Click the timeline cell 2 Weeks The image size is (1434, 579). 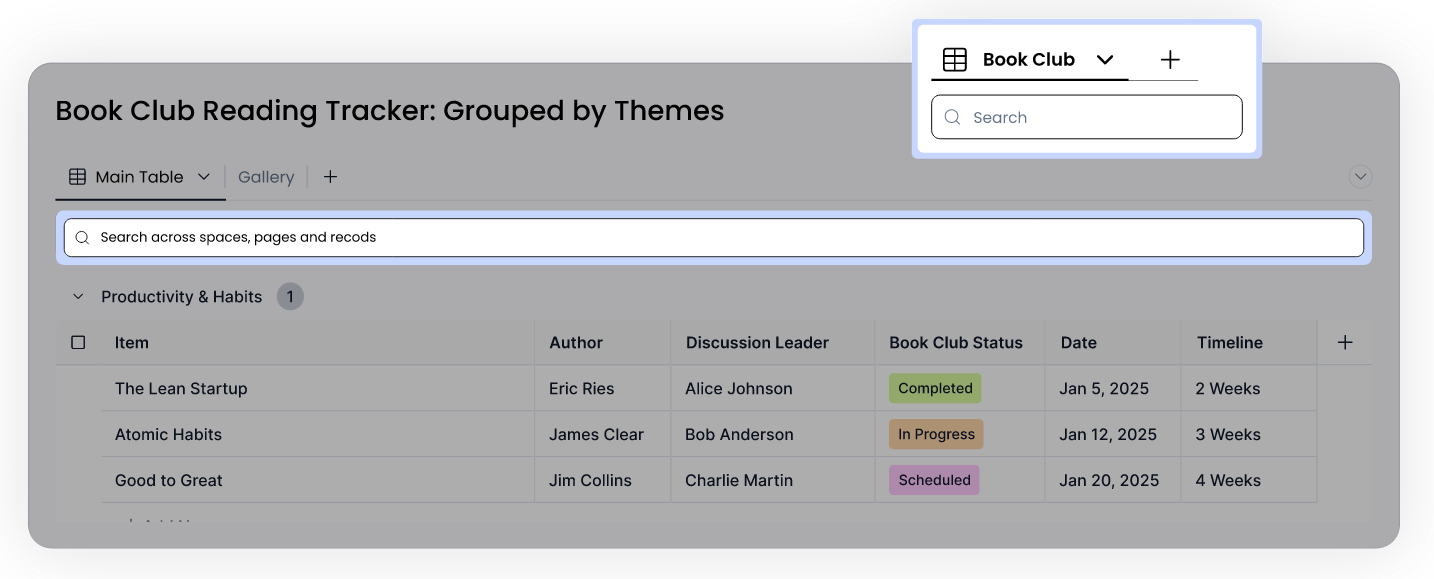pyautogui.click(x=1228, y=388)
